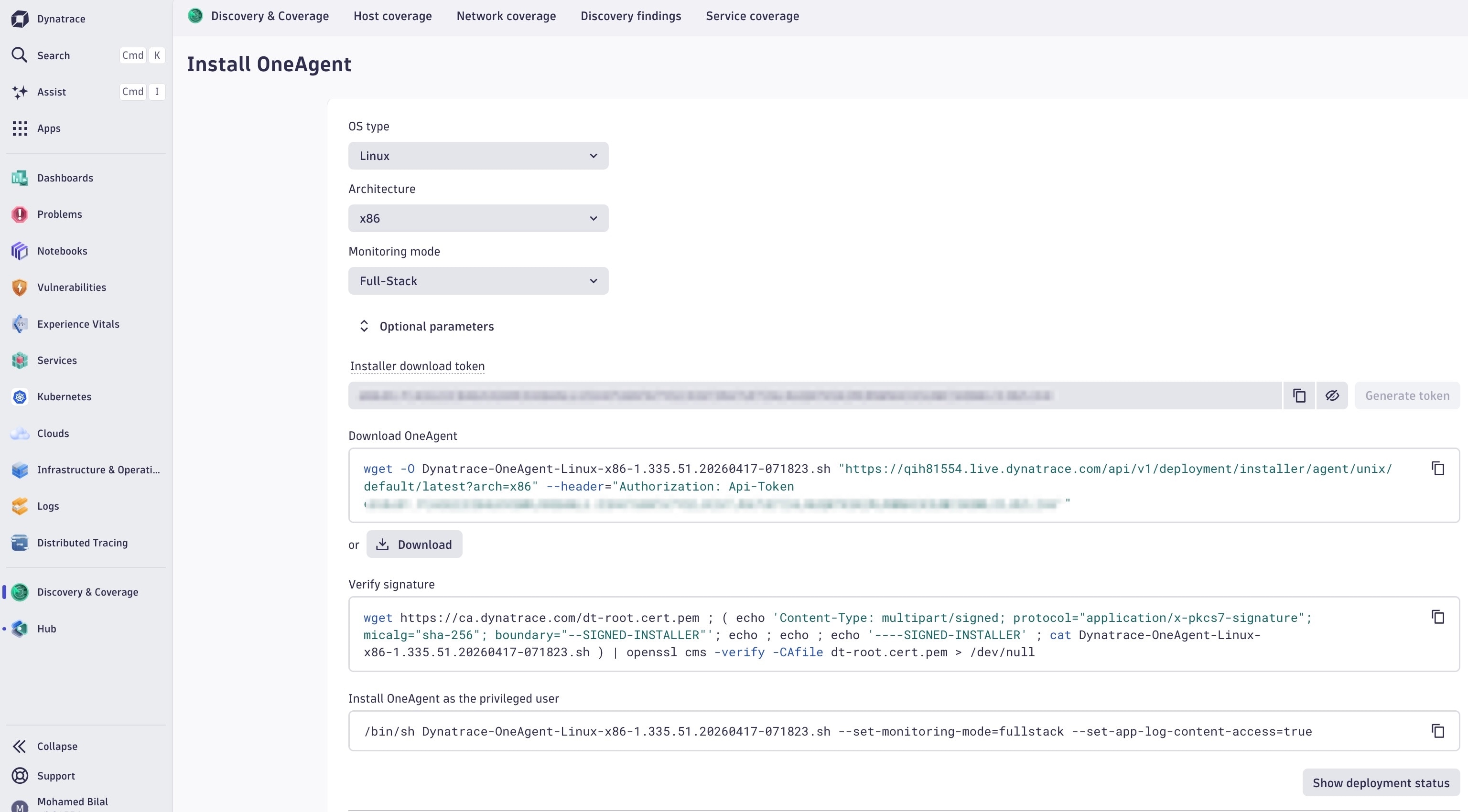Open the Problems app

[59, 214]
